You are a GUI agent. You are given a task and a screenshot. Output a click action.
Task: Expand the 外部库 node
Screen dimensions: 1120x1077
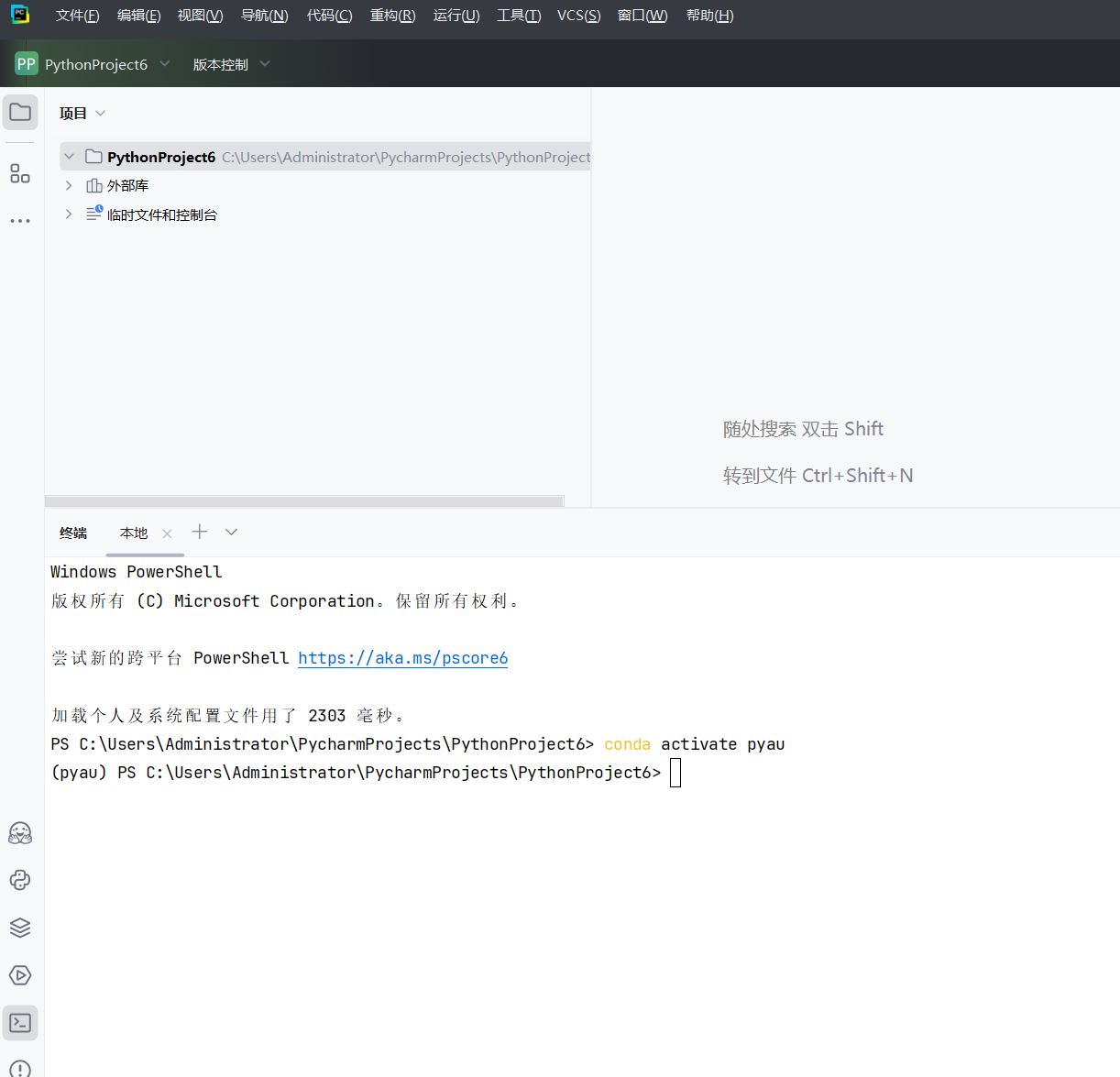(69, 185)
